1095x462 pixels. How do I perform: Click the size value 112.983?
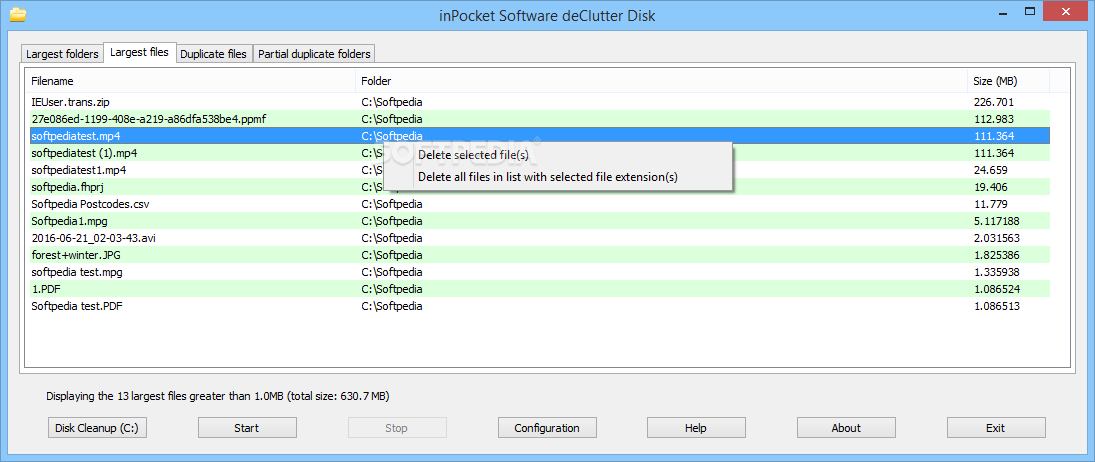pyautogui.click(x=994, y=119)
